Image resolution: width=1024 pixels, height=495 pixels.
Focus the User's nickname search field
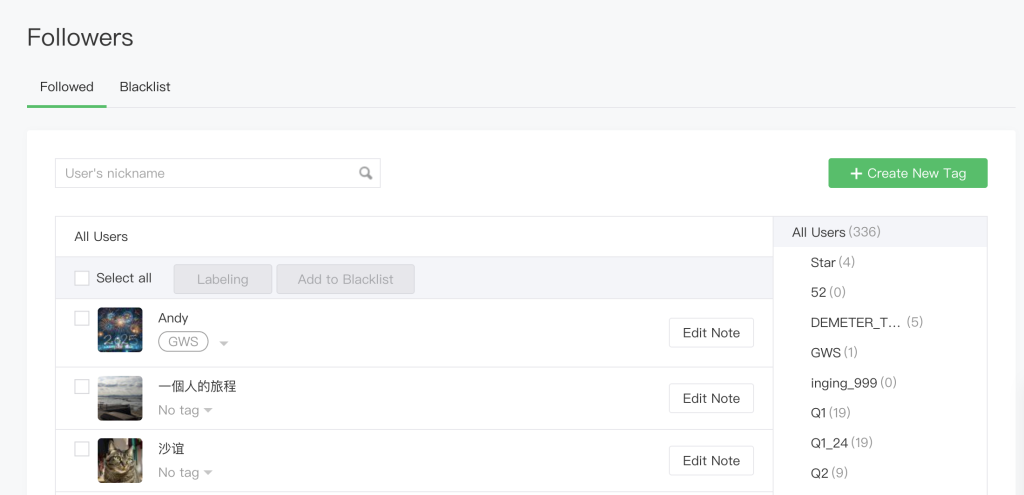pos(208,173)
